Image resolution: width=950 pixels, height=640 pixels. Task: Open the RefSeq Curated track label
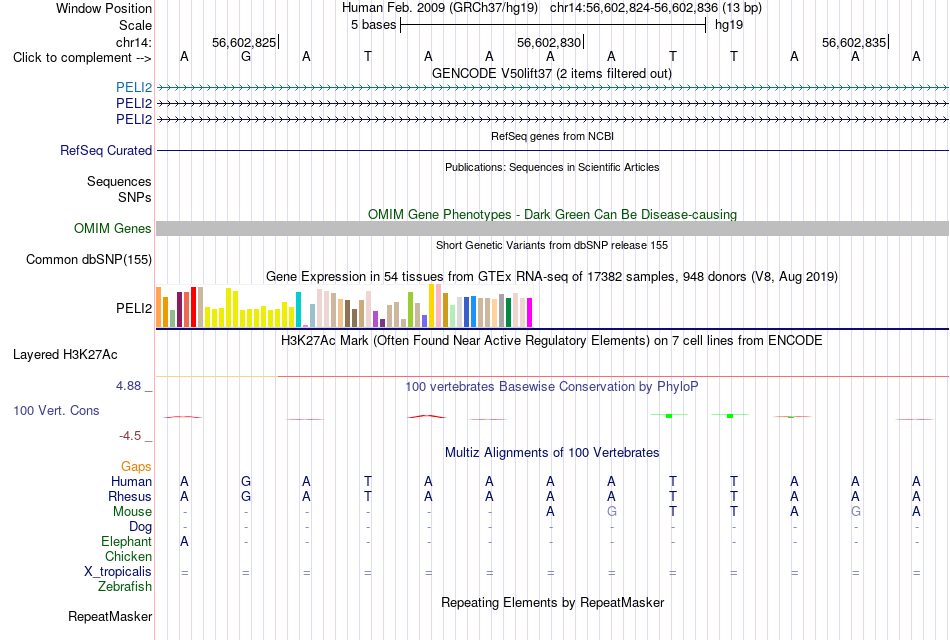(x=106, y=150)
